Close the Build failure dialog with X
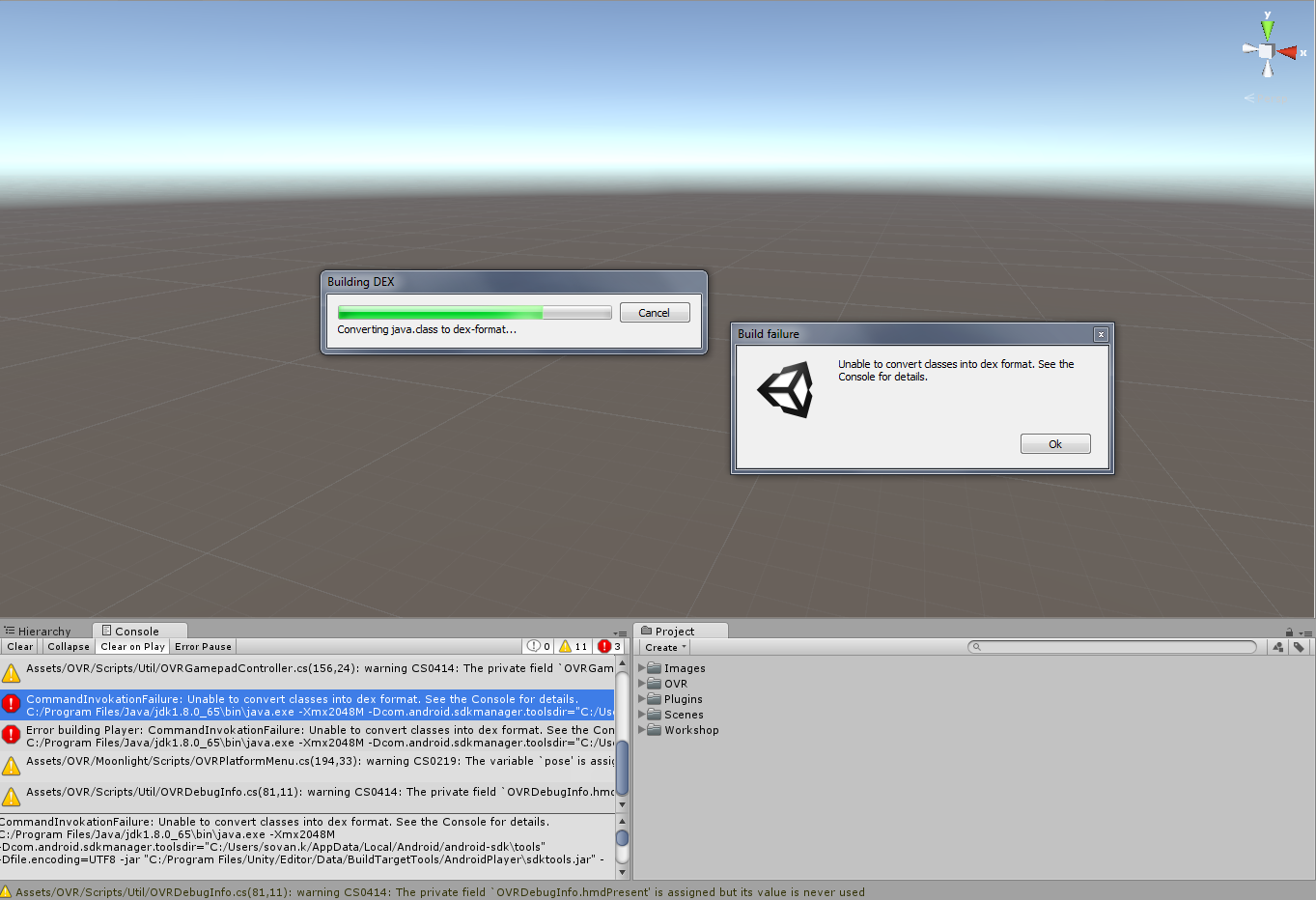 1101,334
